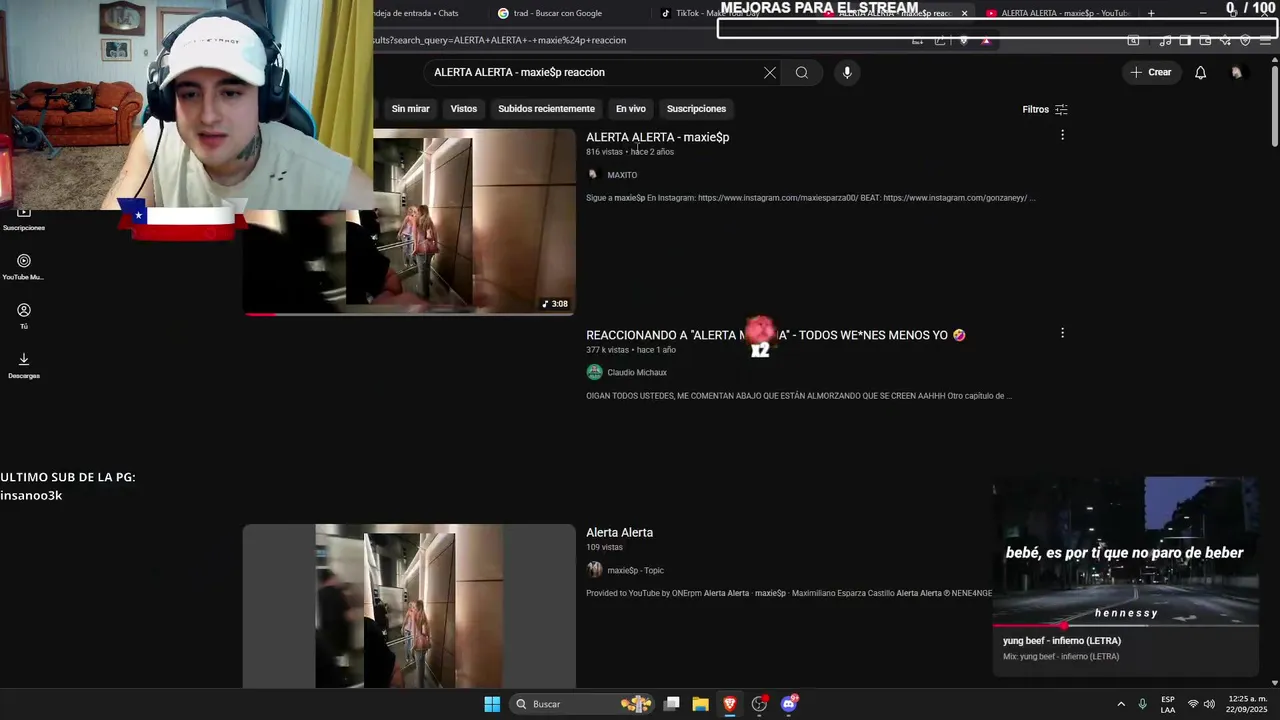Seek in the miniplayer progress bar

click(x=1125, y=626)
